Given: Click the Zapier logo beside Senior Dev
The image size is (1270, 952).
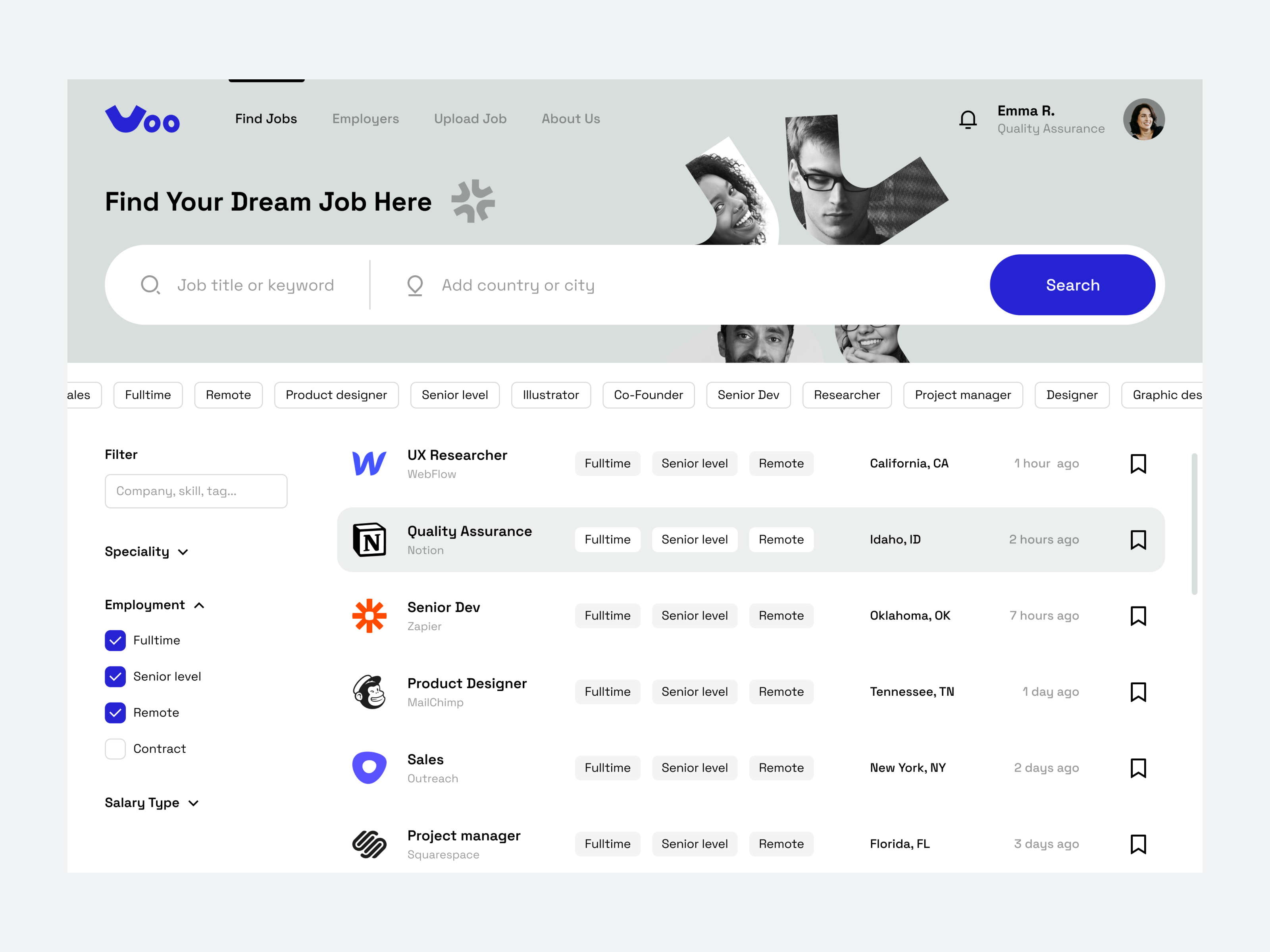Looking at the screenshot, I should (x=369, y=616).
